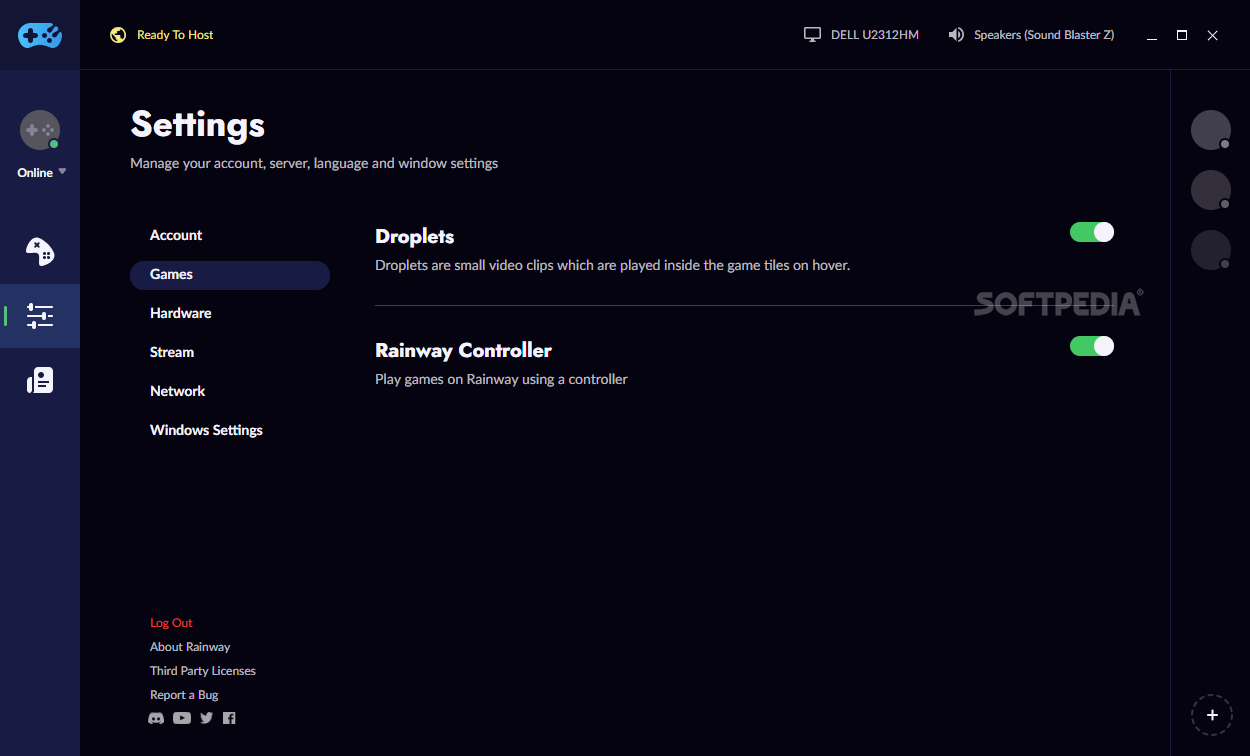
Task: Select the Games settings tab
Action: pos(230,274)
